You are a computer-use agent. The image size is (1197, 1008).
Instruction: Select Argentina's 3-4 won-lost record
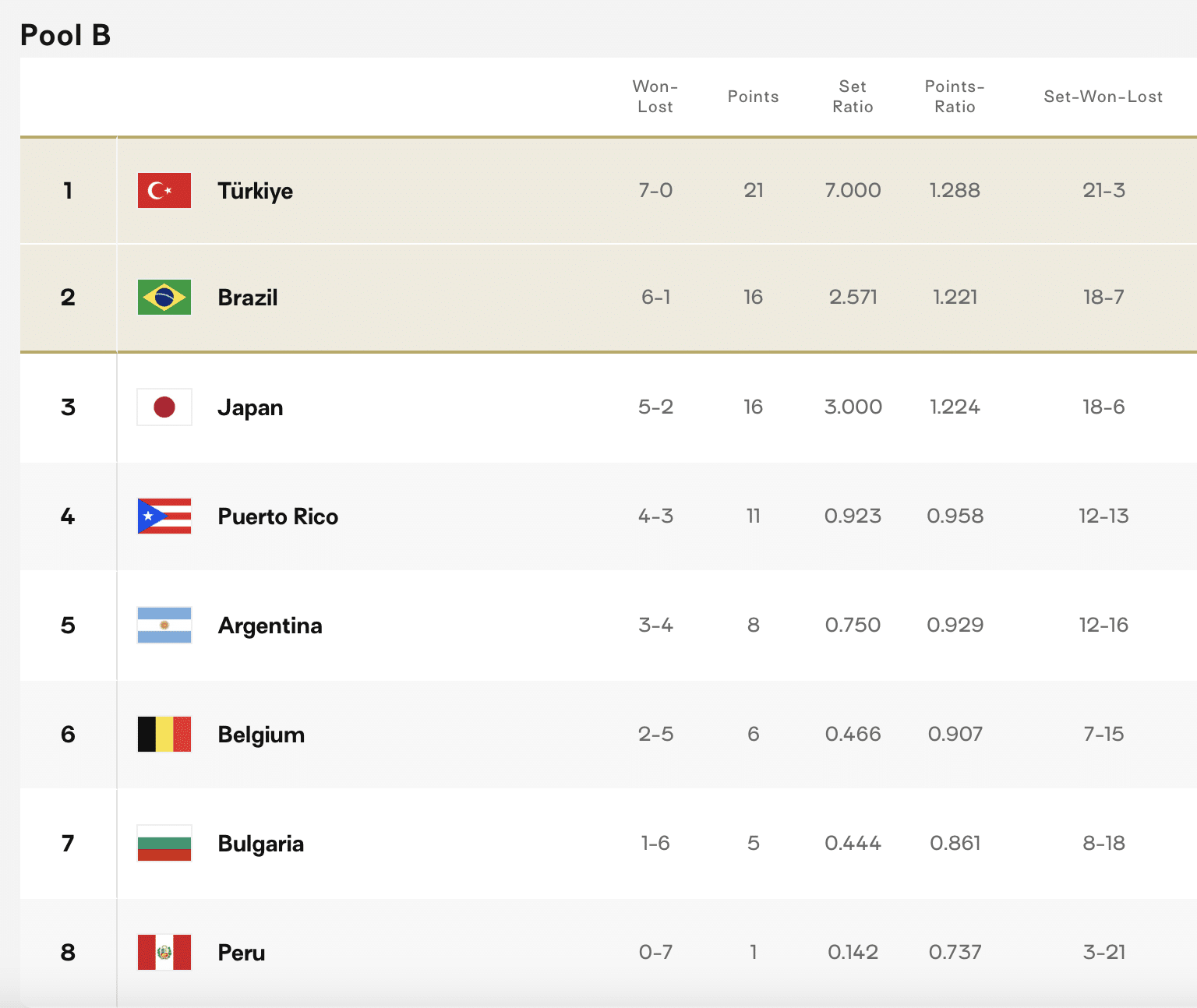655,626
